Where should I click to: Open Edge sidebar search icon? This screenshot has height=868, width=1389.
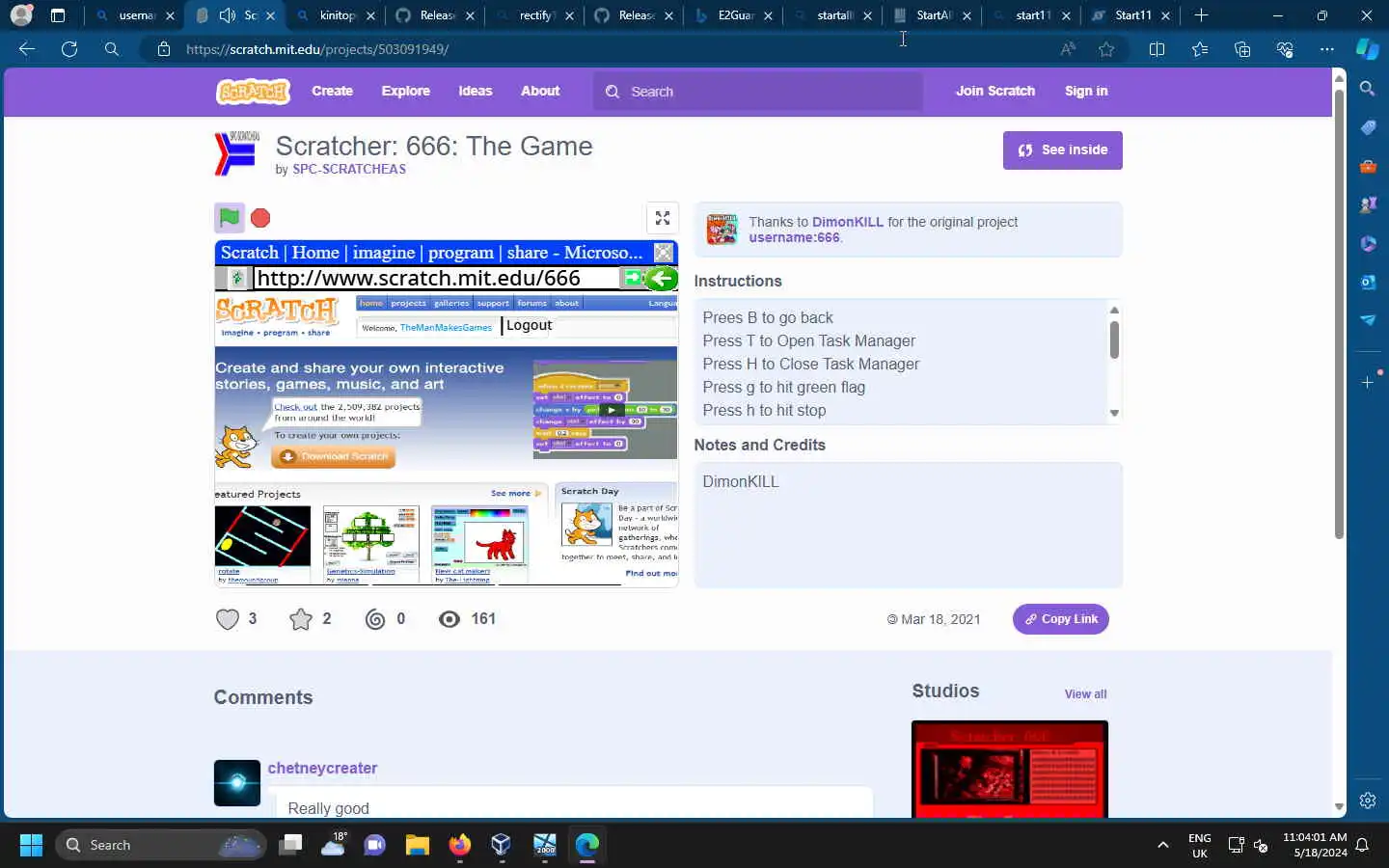click(1368, 89)
